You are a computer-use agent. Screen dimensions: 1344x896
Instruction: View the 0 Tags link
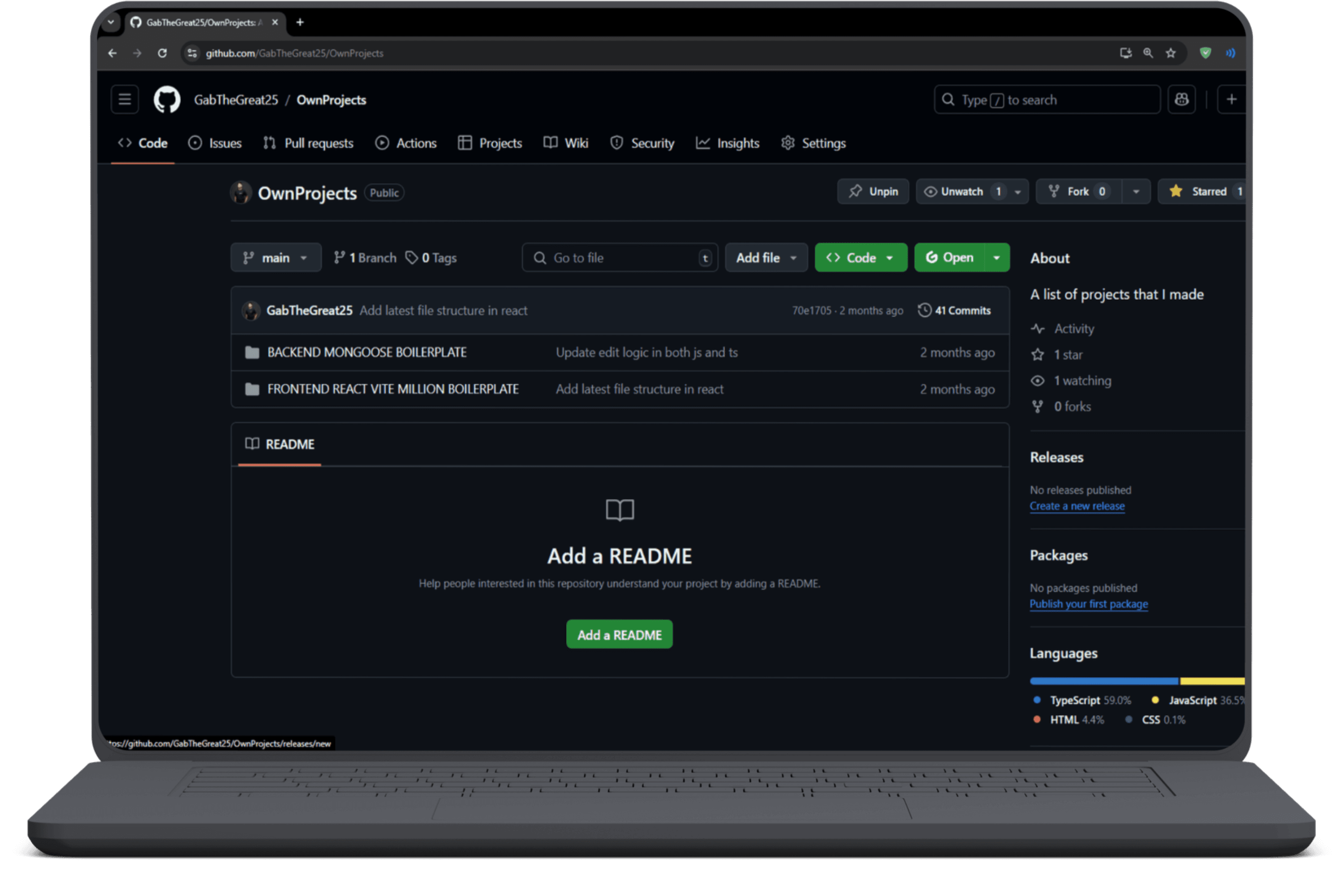pos(431,258)
